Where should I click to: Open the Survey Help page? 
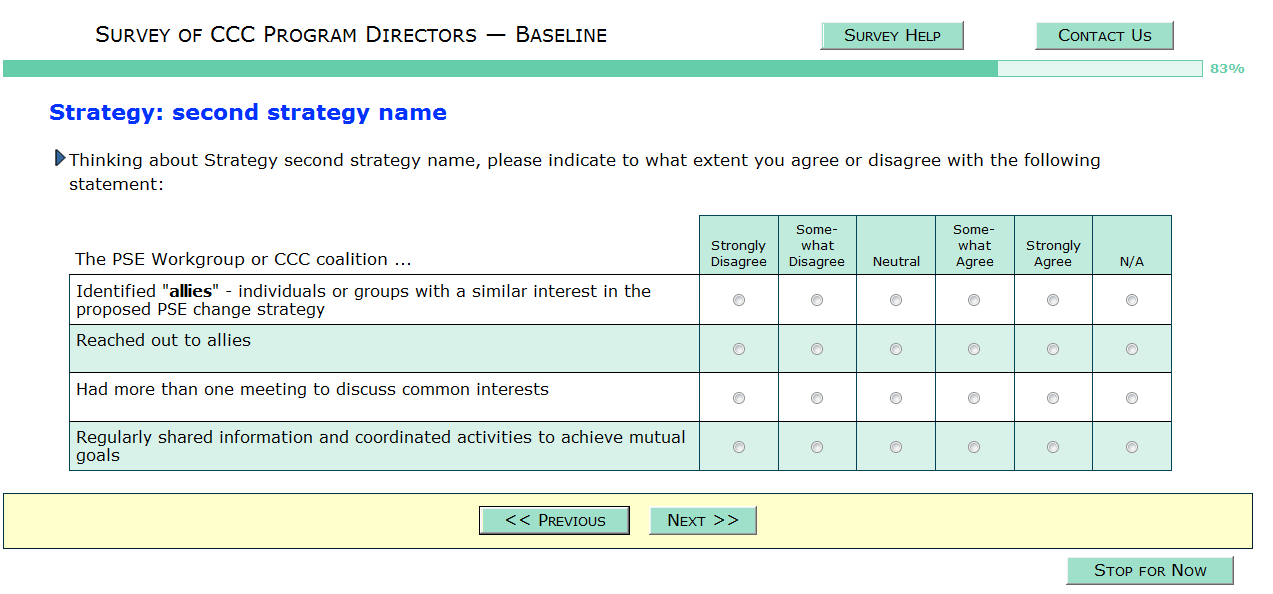[892, 36]
